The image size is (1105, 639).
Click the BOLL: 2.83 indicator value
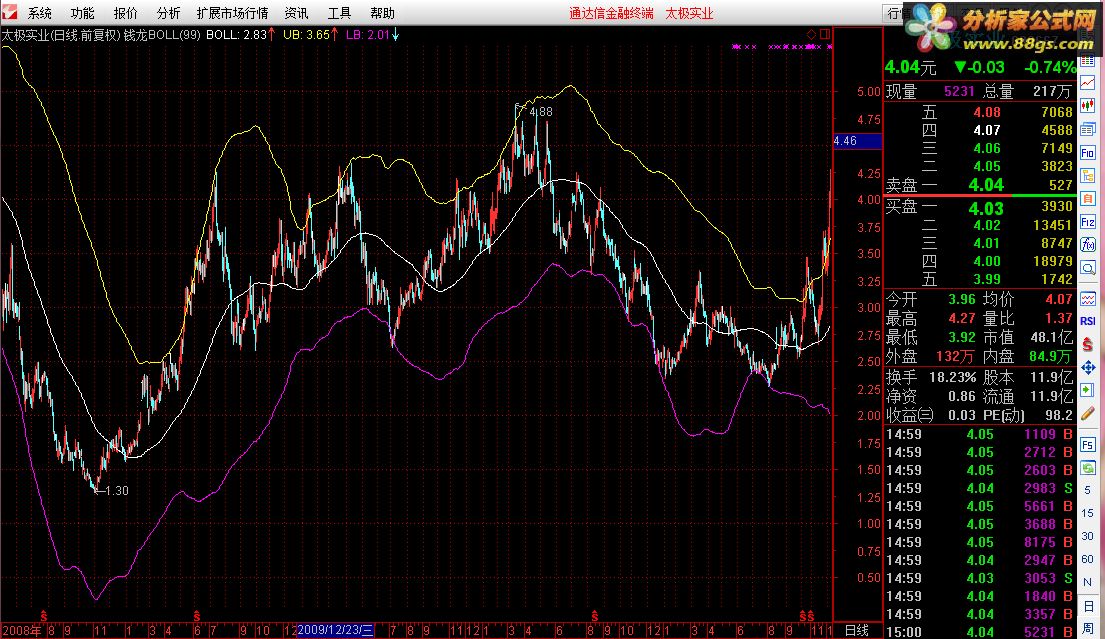(240, 35)
